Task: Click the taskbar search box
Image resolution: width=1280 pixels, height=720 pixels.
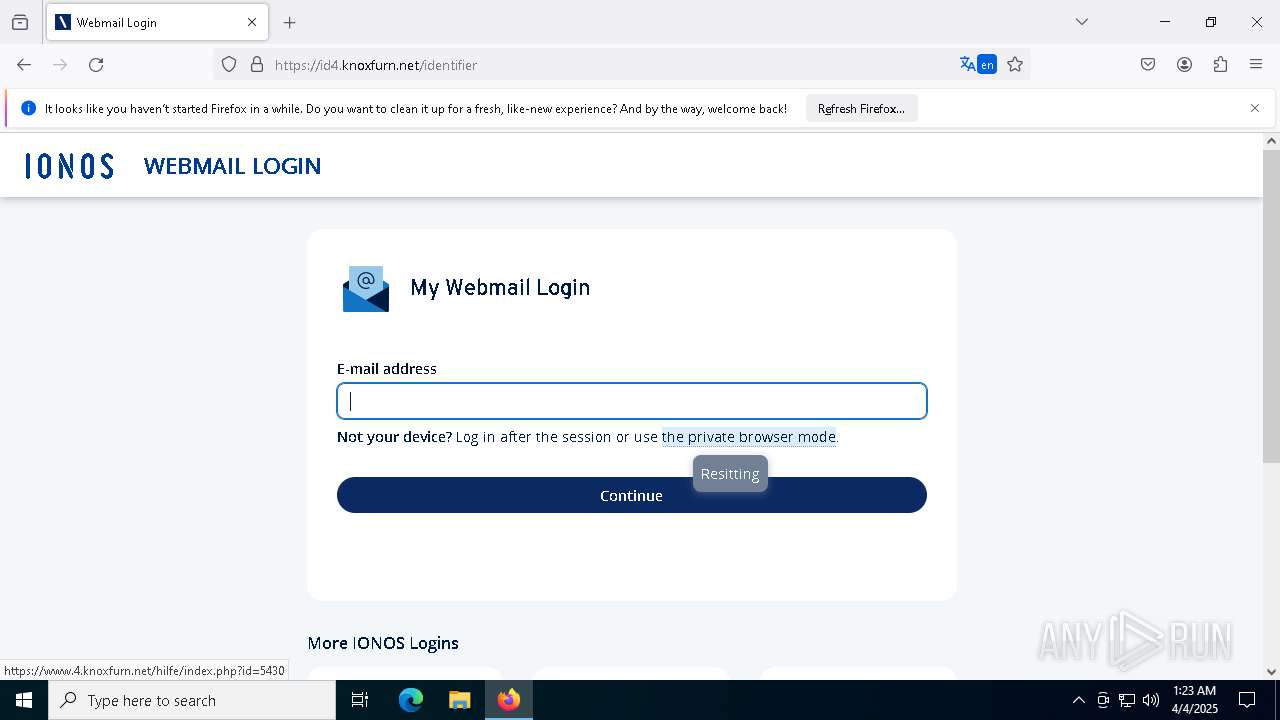Action: (x=192, y=700)
